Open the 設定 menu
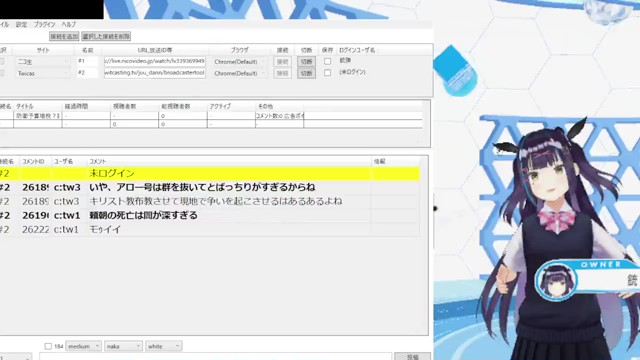 pyautogui.click(x=22, y=24)
